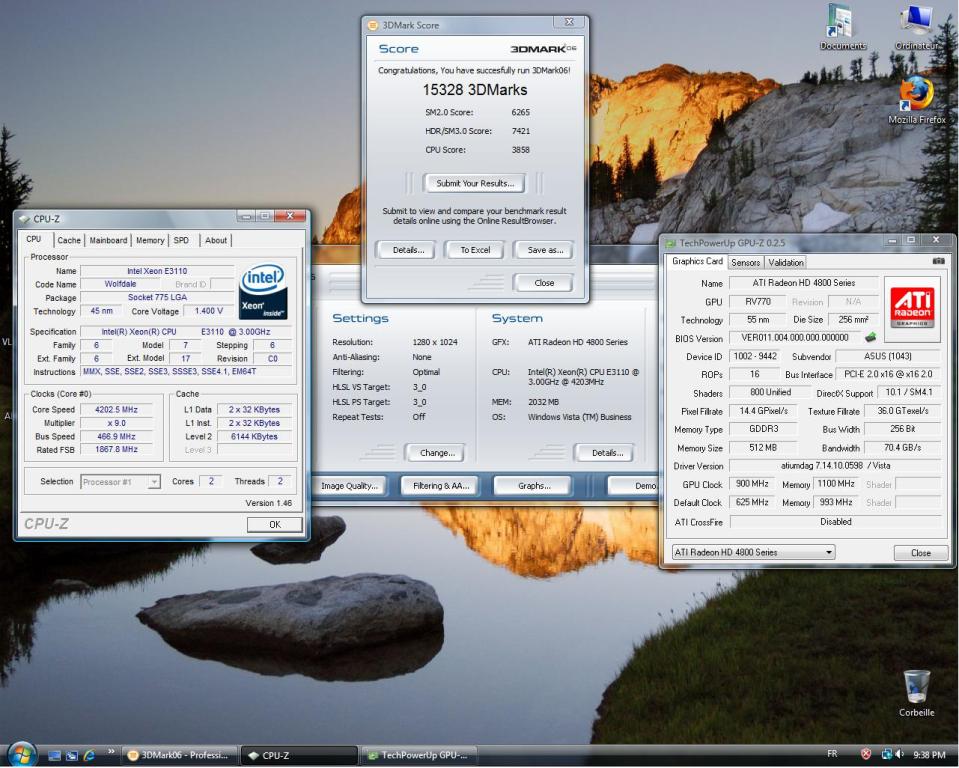The width and height of the screenshot is (959, 768).
Task: Click the CPU-Z Name field Intel Xeon E3110
Action: click(x=157, y=271)
